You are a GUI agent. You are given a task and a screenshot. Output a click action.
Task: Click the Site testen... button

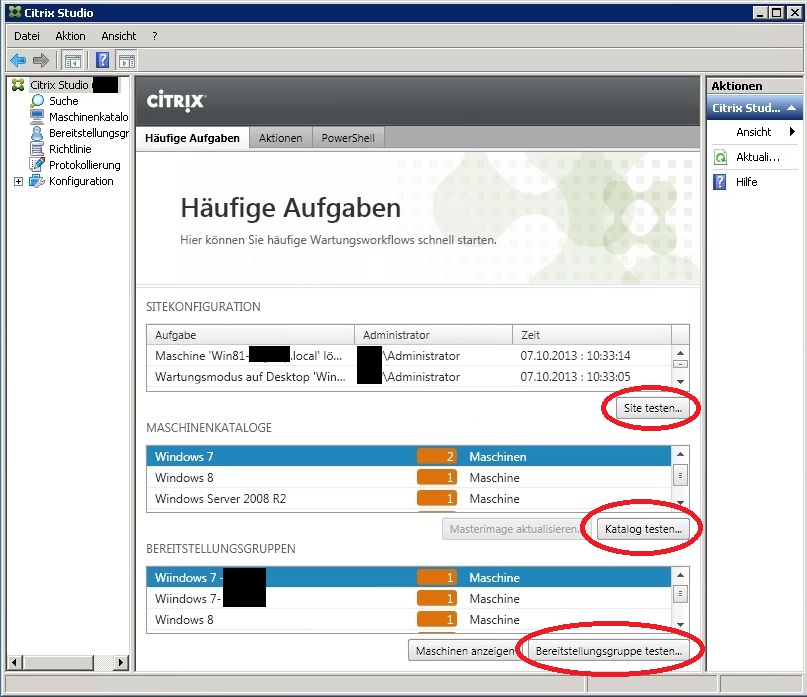pos(653,408)
